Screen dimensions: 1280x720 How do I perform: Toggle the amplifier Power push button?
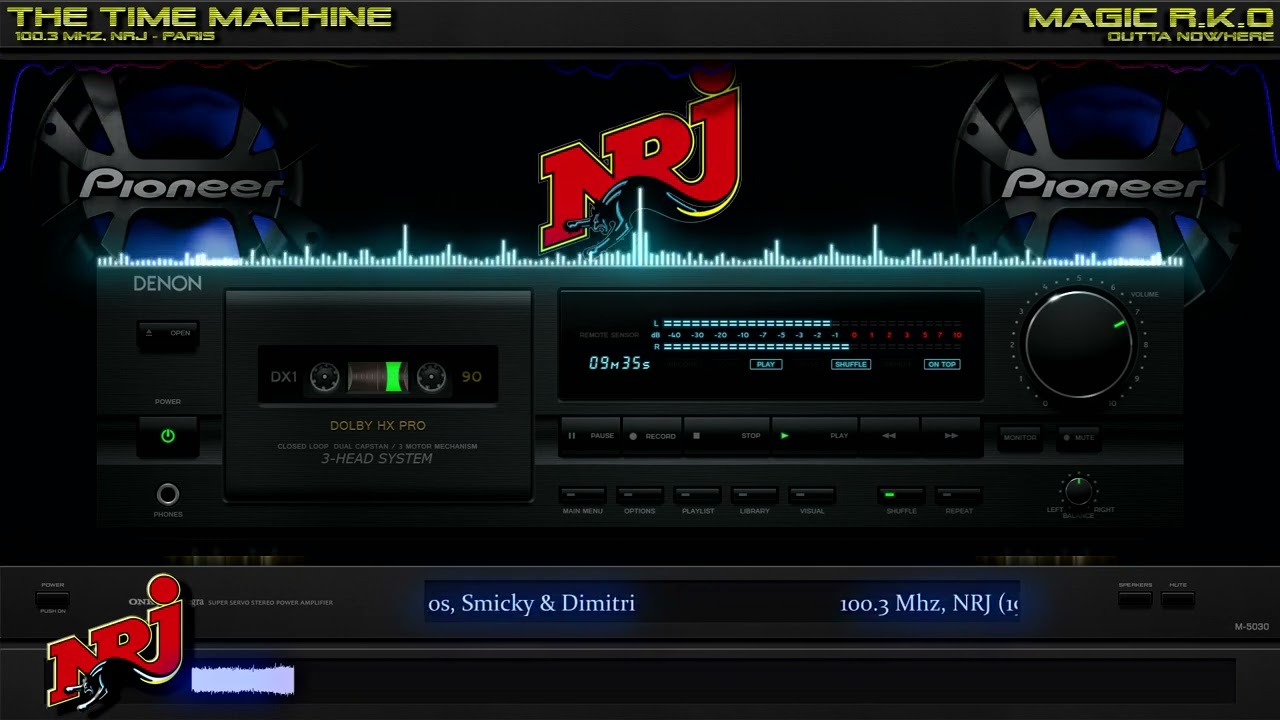[53, 599]
